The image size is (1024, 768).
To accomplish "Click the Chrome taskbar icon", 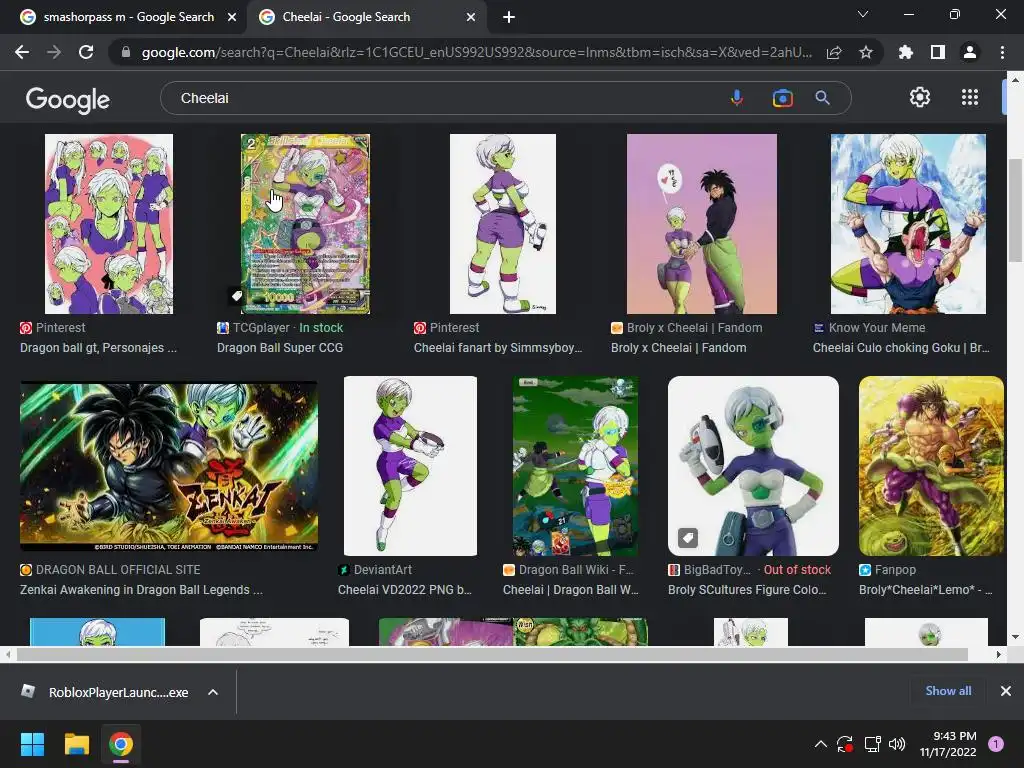I will click(121, 744).
